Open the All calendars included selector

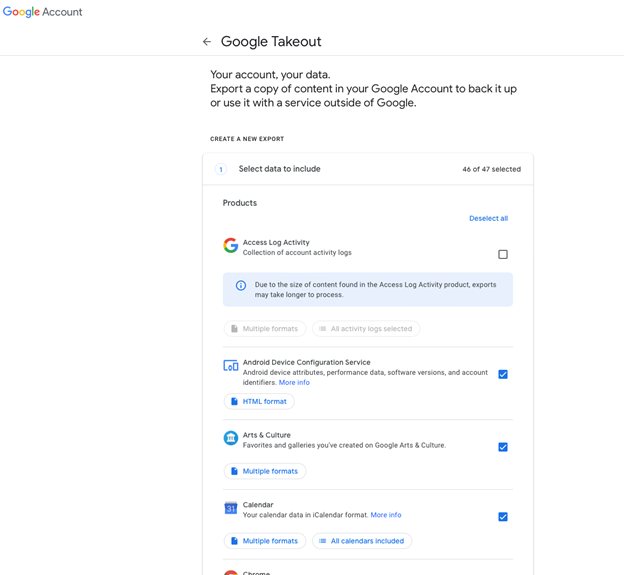[x=362, y=541]
